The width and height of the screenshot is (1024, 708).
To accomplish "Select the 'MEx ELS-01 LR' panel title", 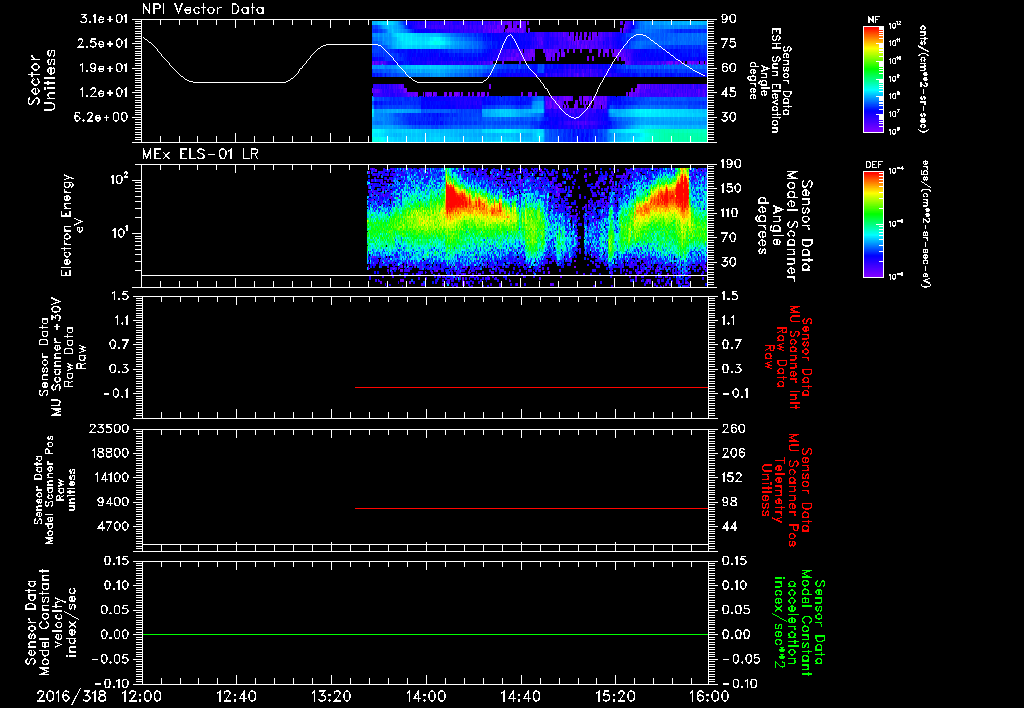I will pyautogui.click(x=200, y=154).
